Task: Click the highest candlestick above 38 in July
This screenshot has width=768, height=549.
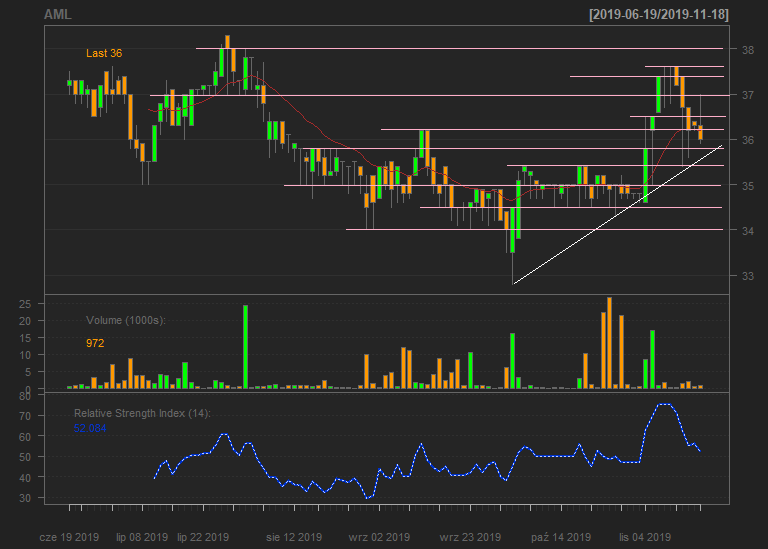Action: [227, 42]
